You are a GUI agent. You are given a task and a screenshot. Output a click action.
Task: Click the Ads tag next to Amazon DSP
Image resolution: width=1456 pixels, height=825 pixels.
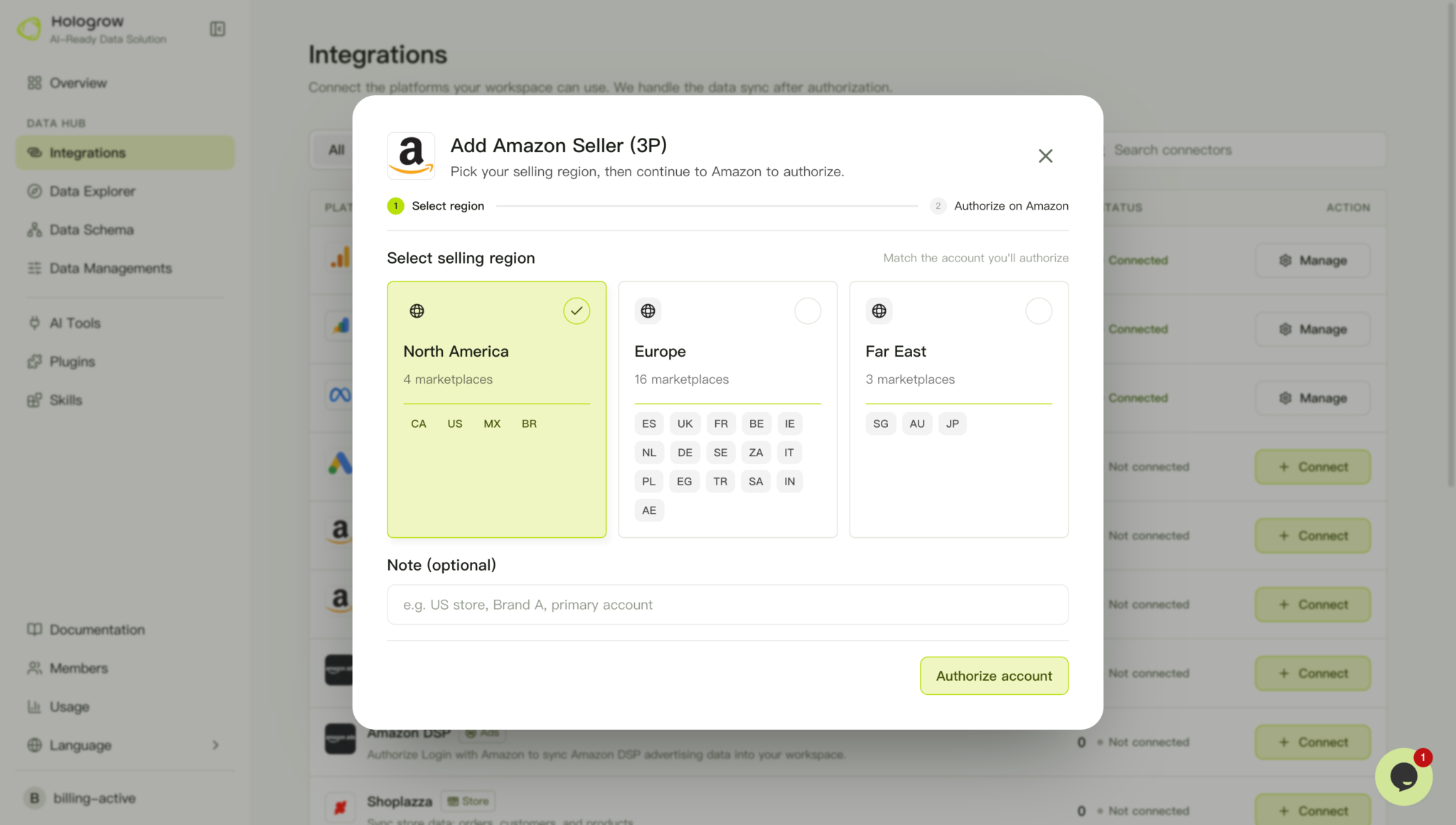(482, 733)
